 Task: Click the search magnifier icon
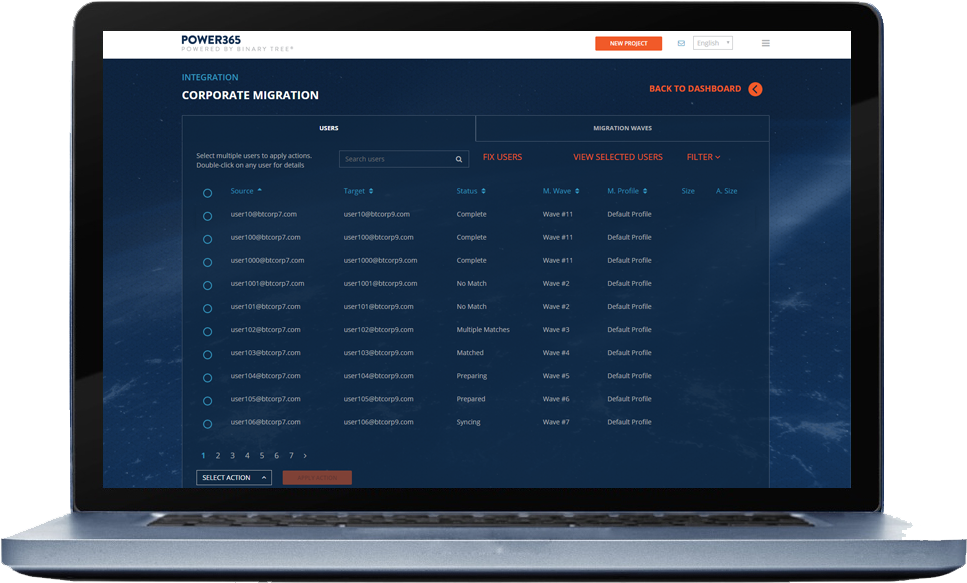[x=459, y=159]
